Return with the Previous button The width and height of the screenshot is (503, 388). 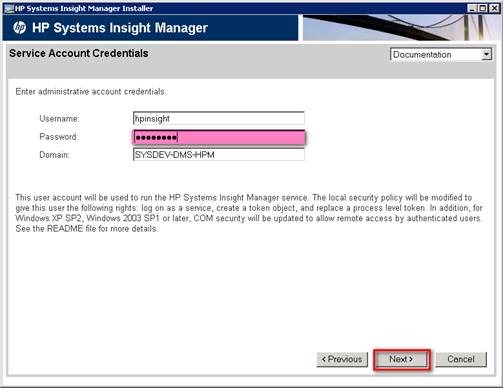(342, 359)
